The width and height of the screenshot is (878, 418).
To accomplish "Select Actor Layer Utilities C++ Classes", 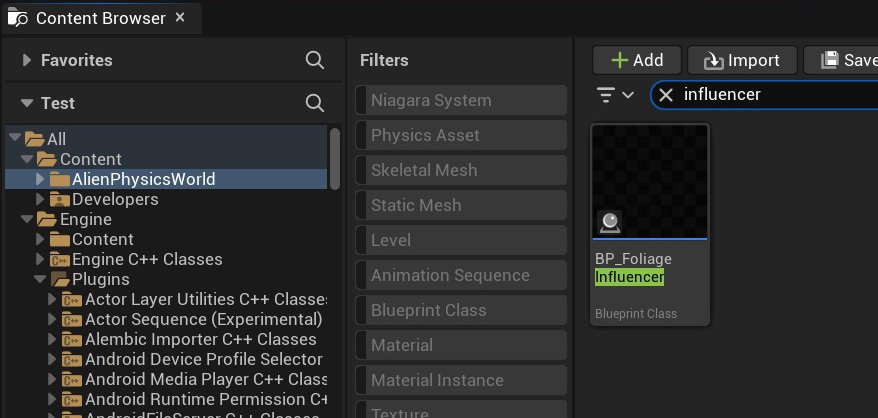I will point(205,299).
